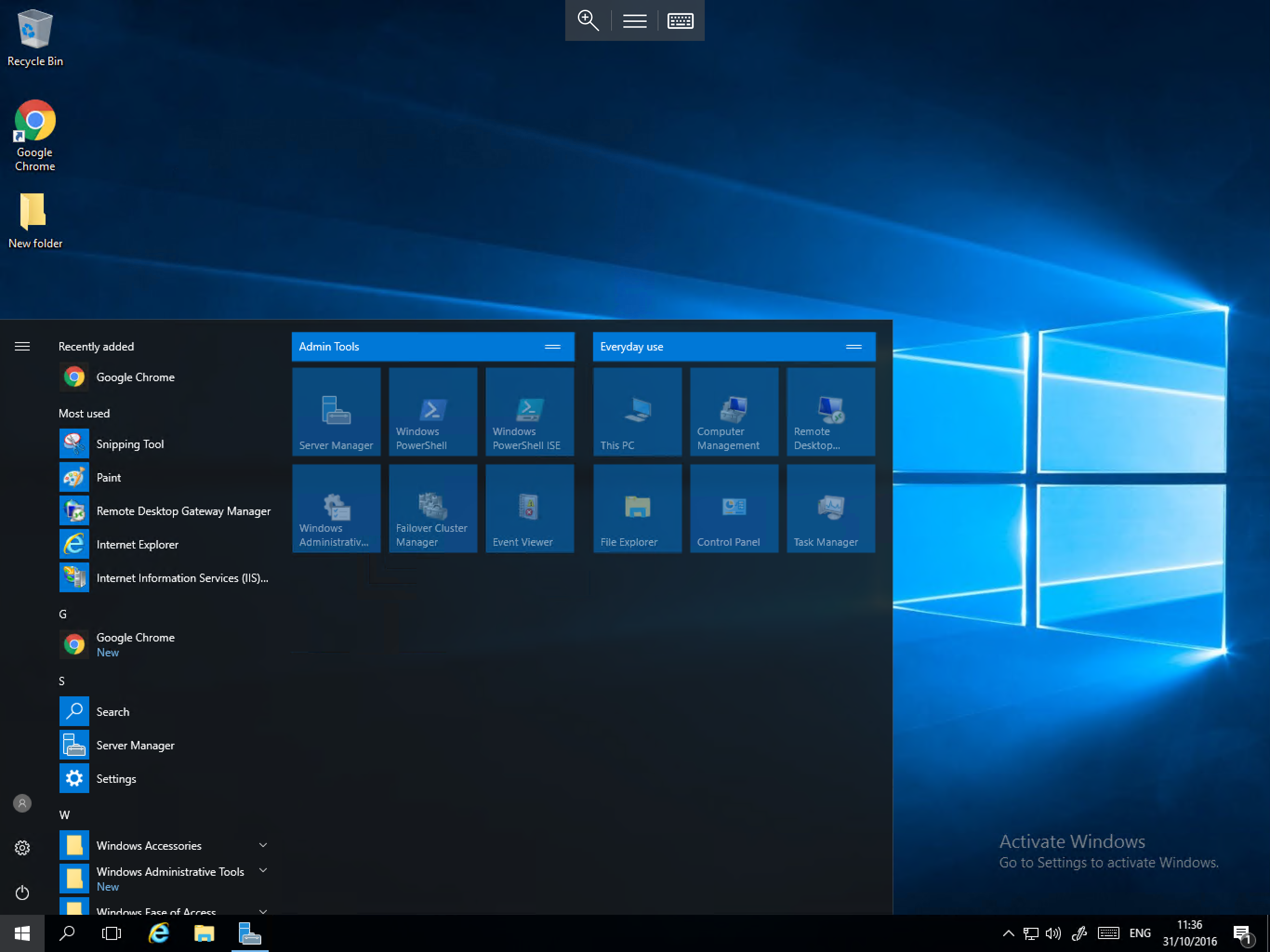This screenshot has width=1270, height=952.
Task: Click the zoom magnifier in connection bar
Action: coord(588,20)
